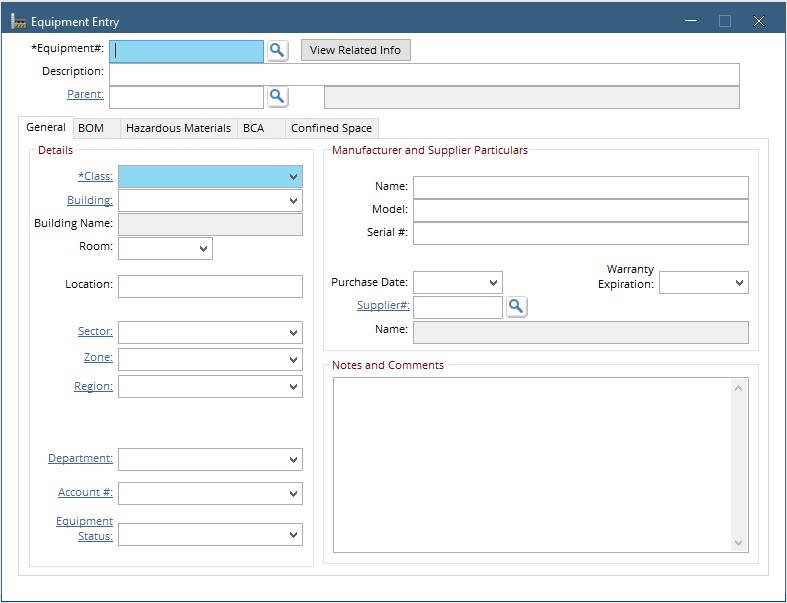787x603 pixels.
Task: Click the Account # link label
Action: click(85, 493)
